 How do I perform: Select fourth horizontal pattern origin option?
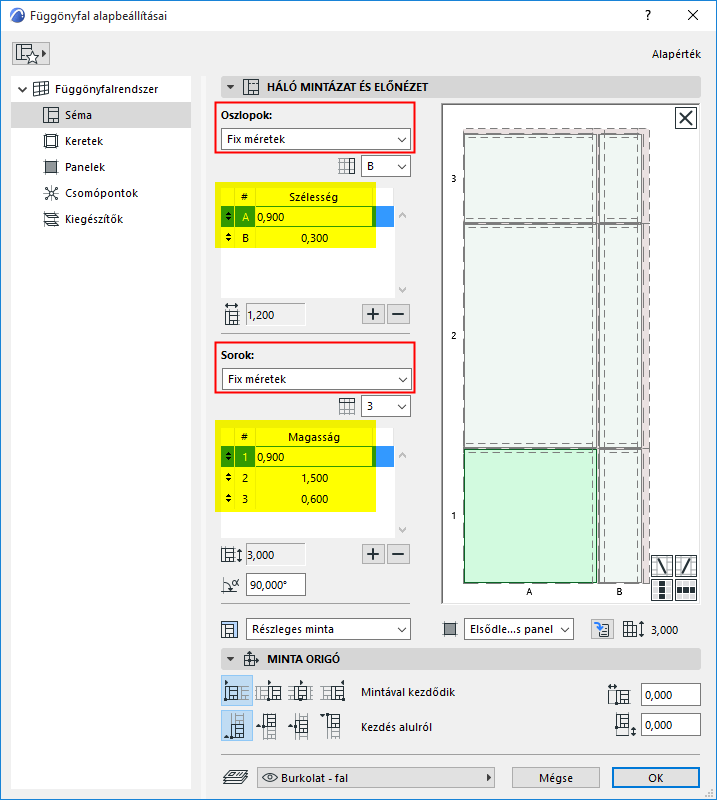pyautogui.click(x=333, y=692)
